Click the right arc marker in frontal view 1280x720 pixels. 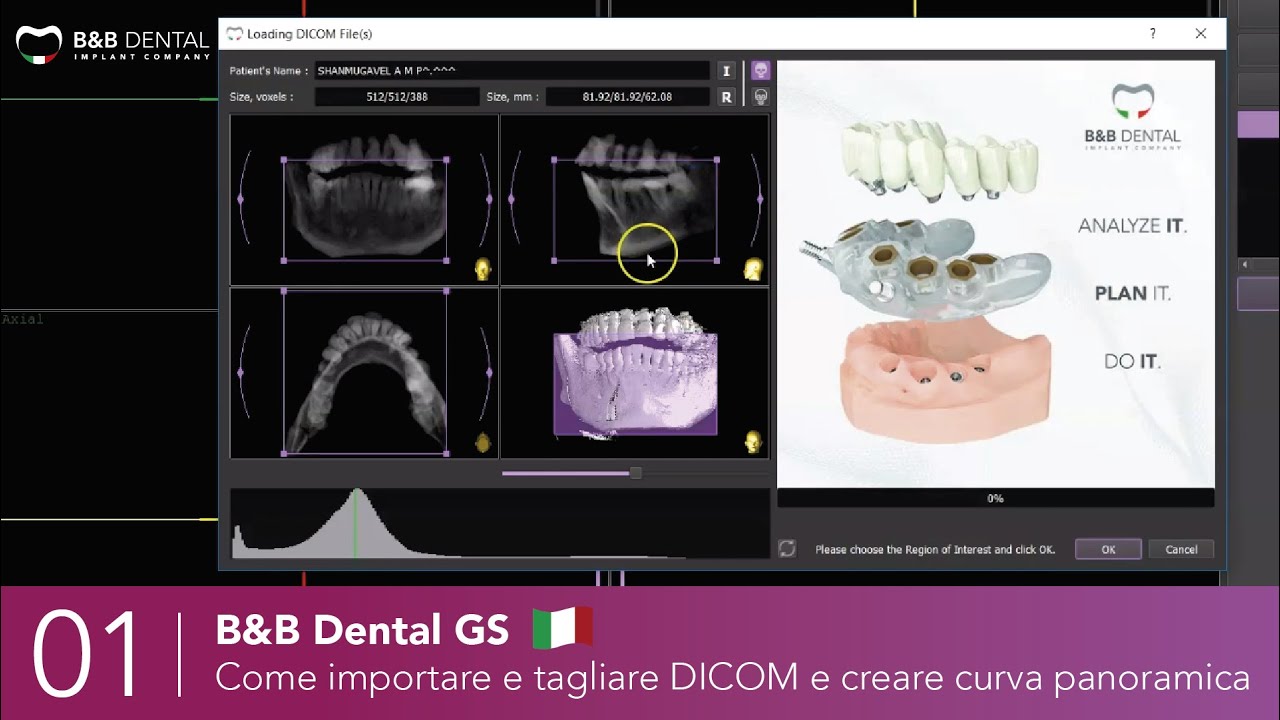489,199
